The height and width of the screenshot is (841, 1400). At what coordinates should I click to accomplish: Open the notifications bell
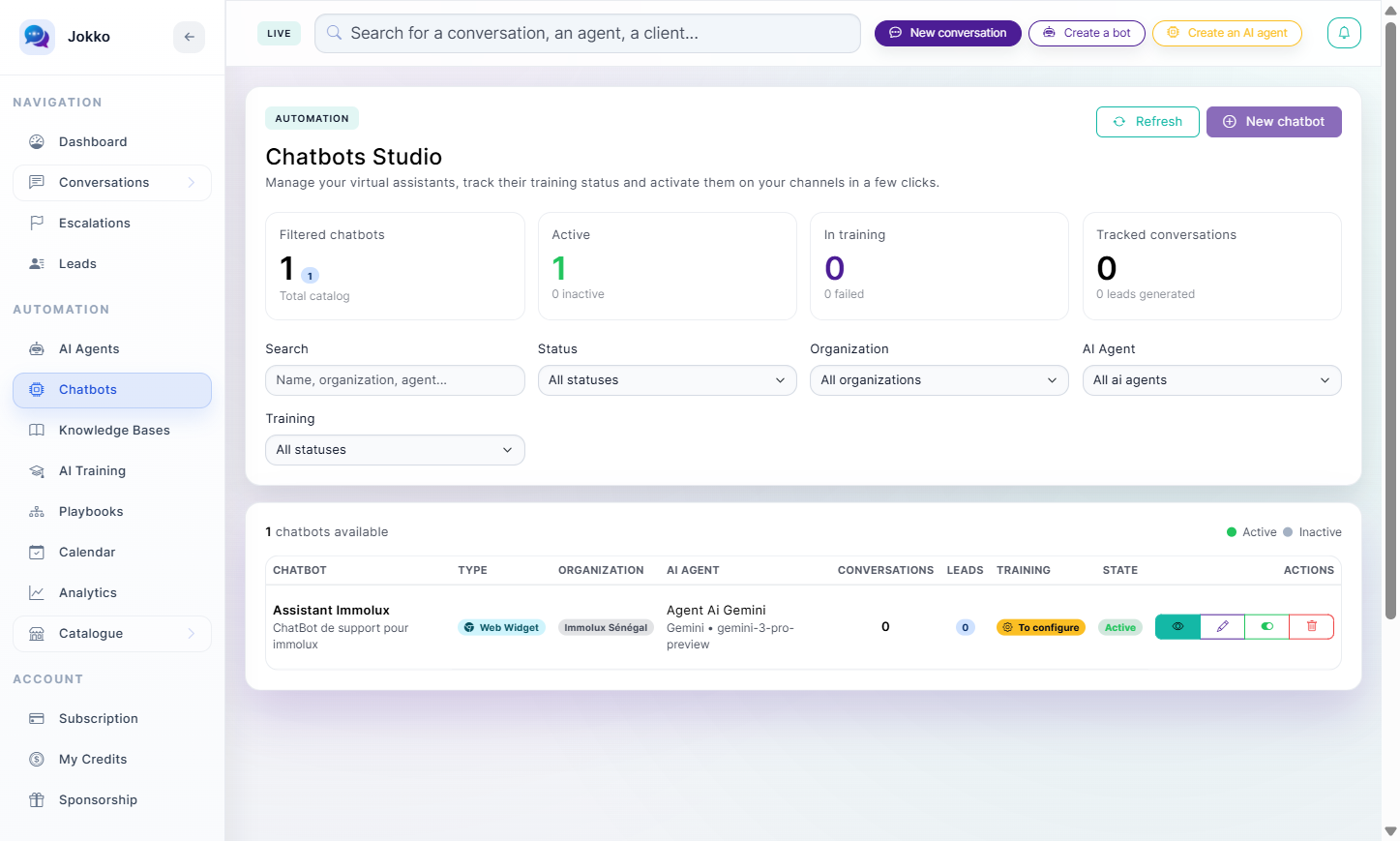pyautogui.click(x=1344, y=33)
